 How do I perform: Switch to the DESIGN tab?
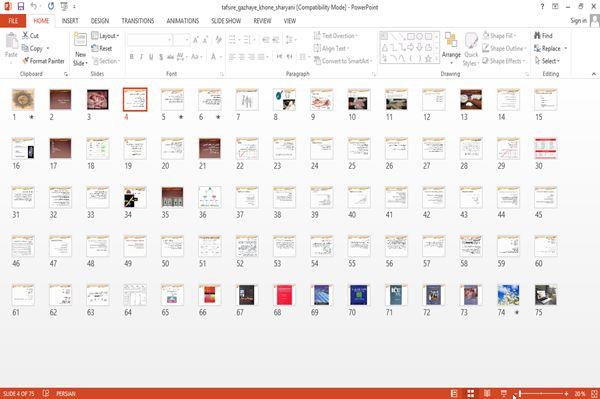point(100,21)
